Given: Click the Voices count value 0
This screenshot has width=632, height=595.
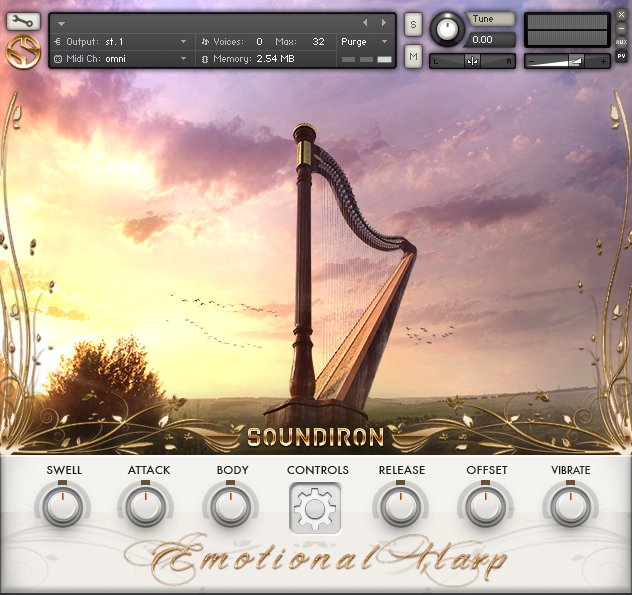Looking at the screenshot, I should pyautogui.click(x=259, y=42).
